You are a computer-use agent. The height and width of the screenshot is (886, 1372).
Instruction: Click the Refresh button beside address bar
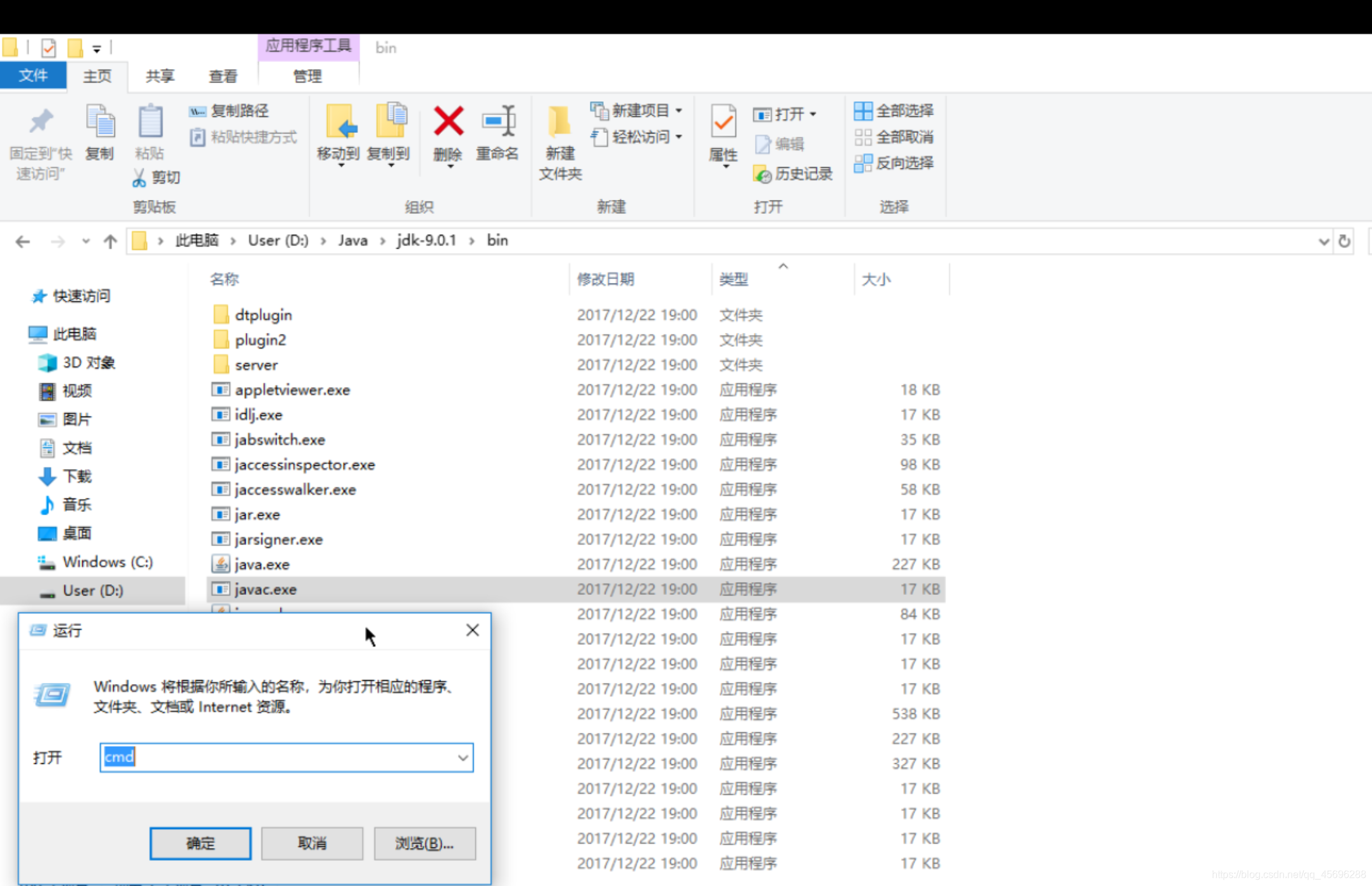click(1344, 242)
